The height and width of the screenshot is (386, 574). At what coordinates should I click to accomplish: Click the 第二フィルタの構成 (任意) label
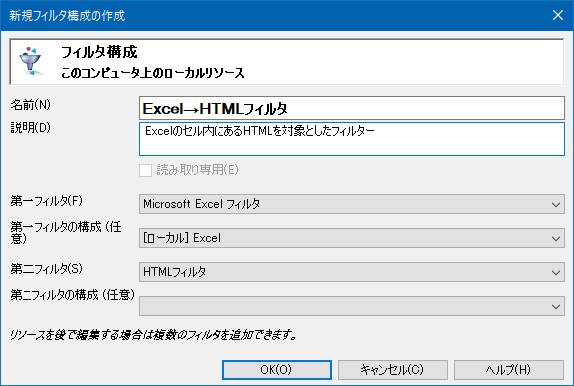pos(72,295)
